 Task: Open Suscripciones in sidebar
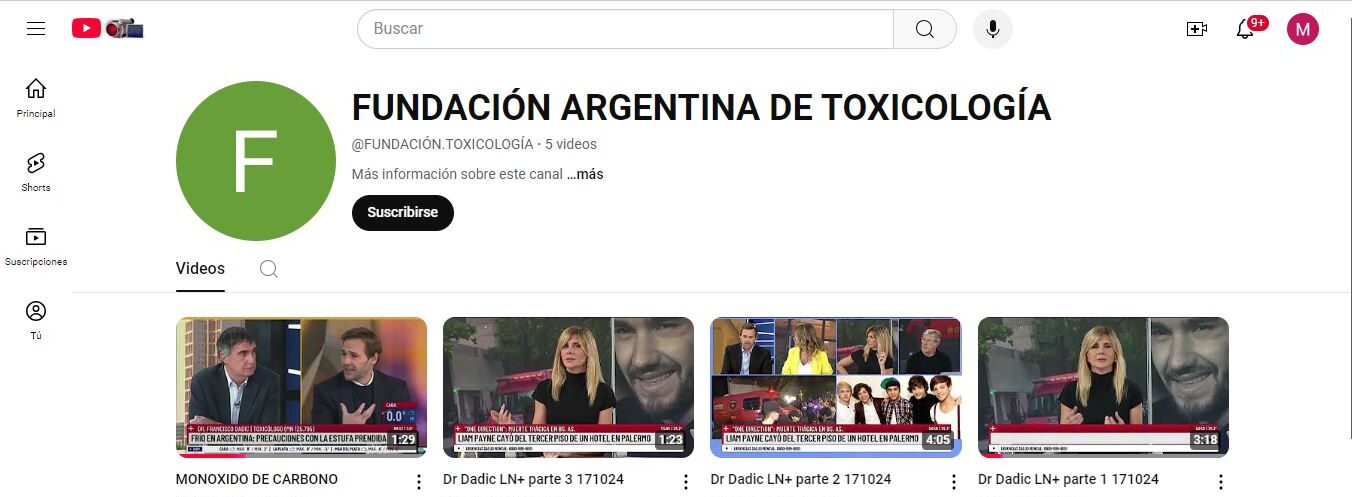tap(36, 246)
